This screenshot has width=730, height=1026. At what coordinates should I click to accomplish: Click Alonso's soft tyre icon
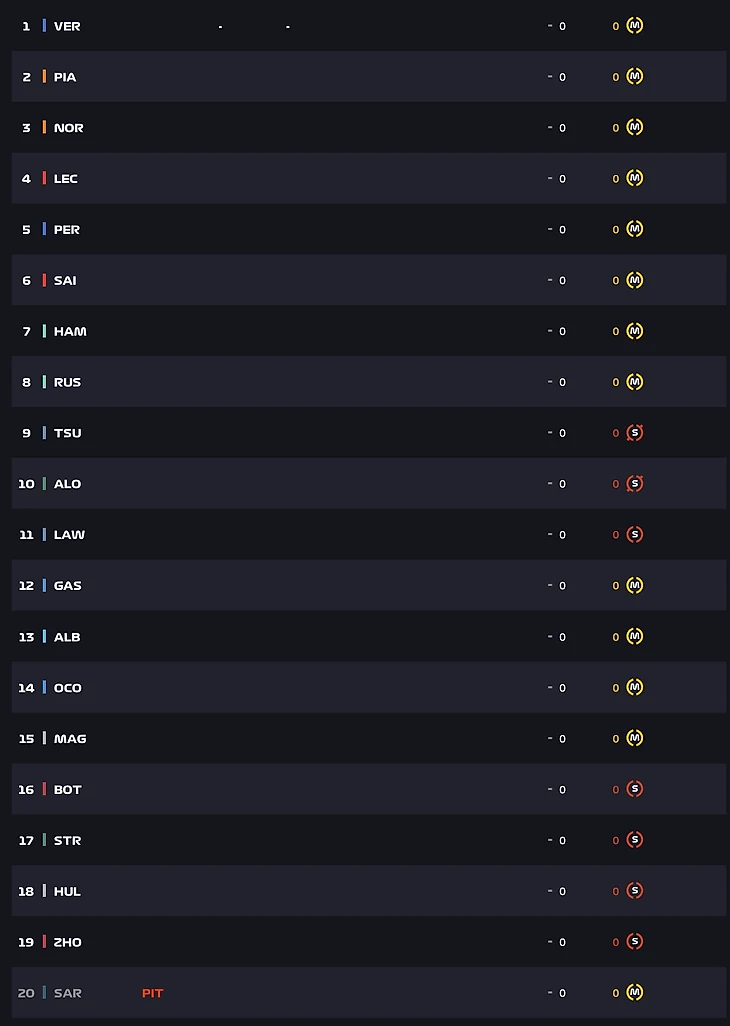634,484
